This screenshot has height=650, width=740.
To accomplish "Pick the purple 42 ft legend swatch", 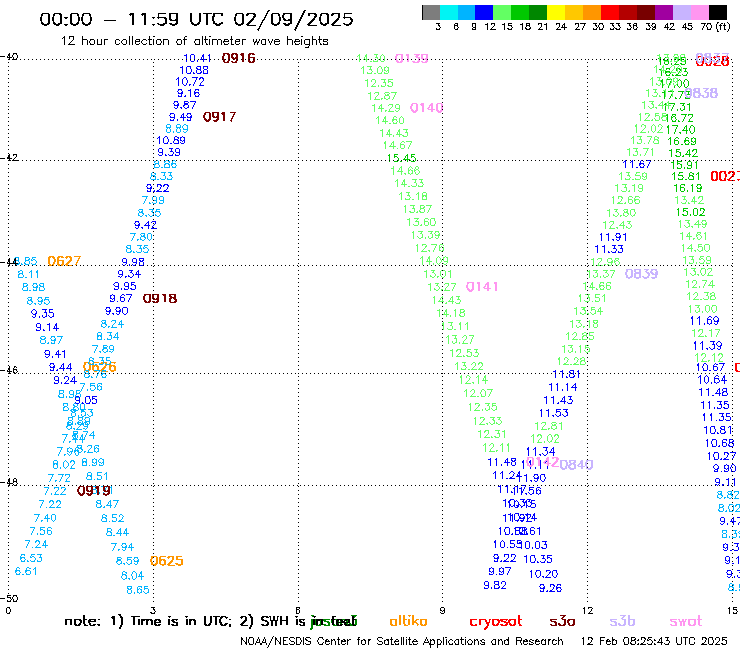I will pos(664,12).
